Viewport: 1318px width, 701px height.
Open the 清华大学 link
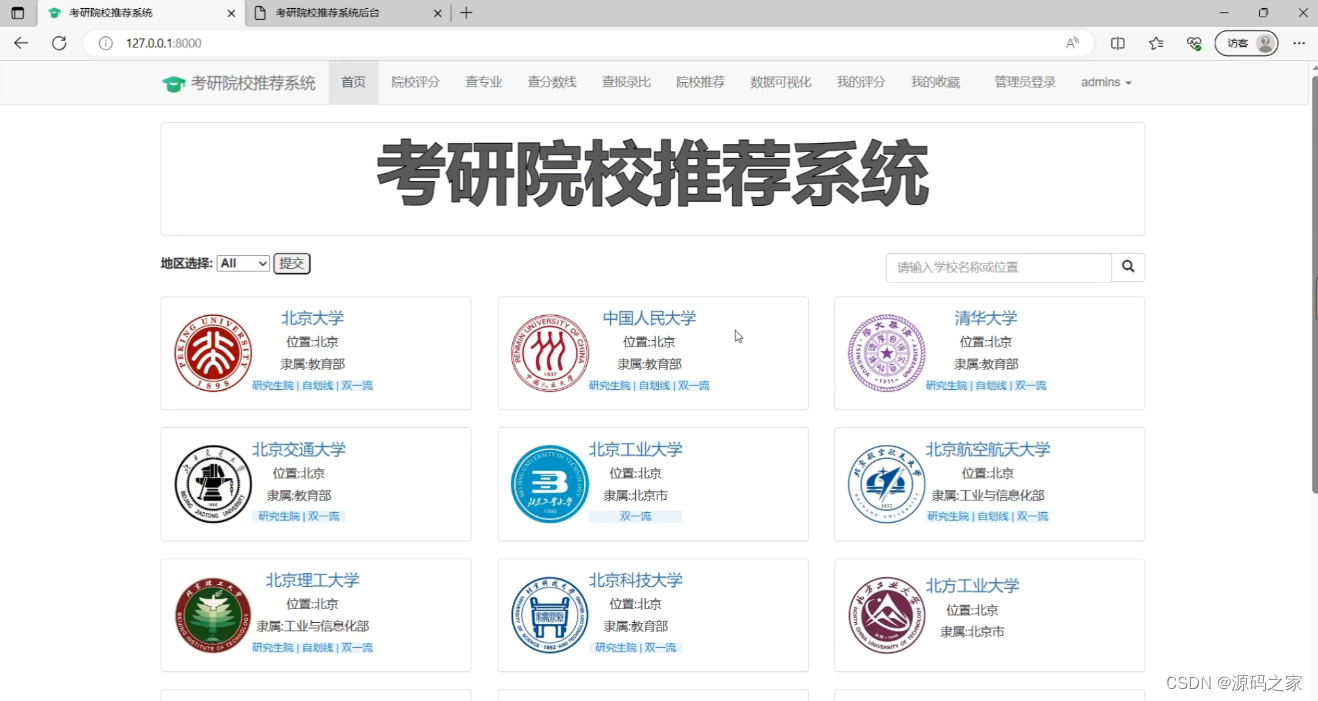tap(986, 318)
